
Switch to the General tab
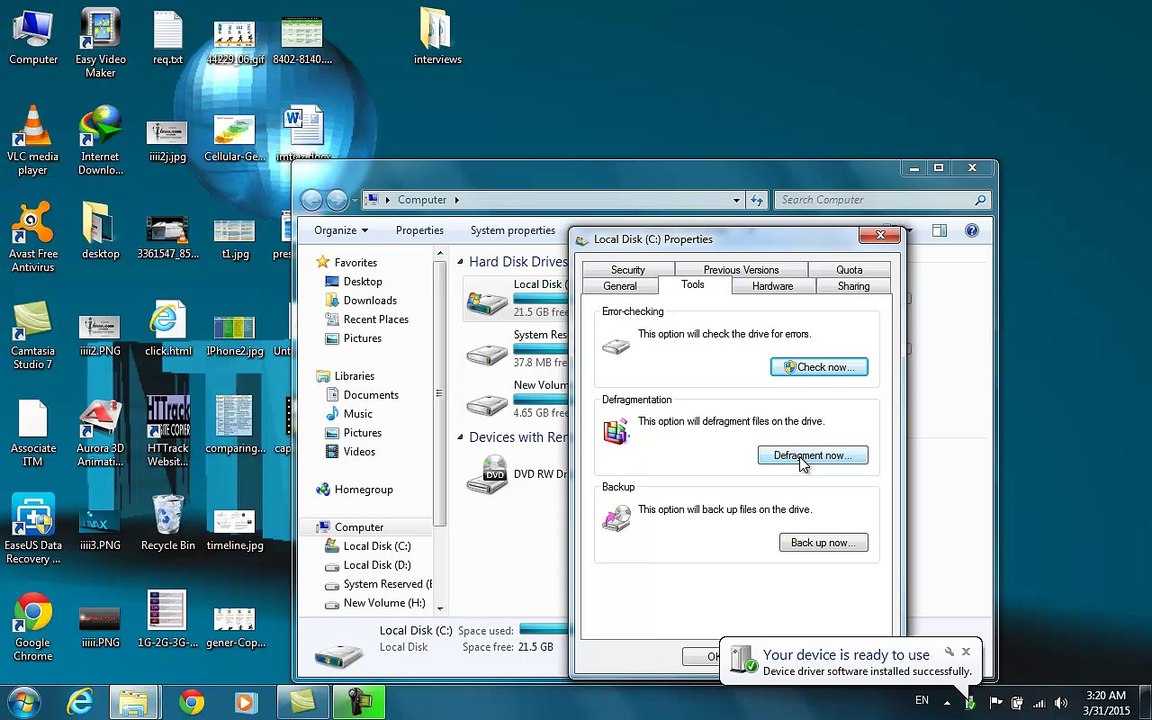(x=620, y=286)
